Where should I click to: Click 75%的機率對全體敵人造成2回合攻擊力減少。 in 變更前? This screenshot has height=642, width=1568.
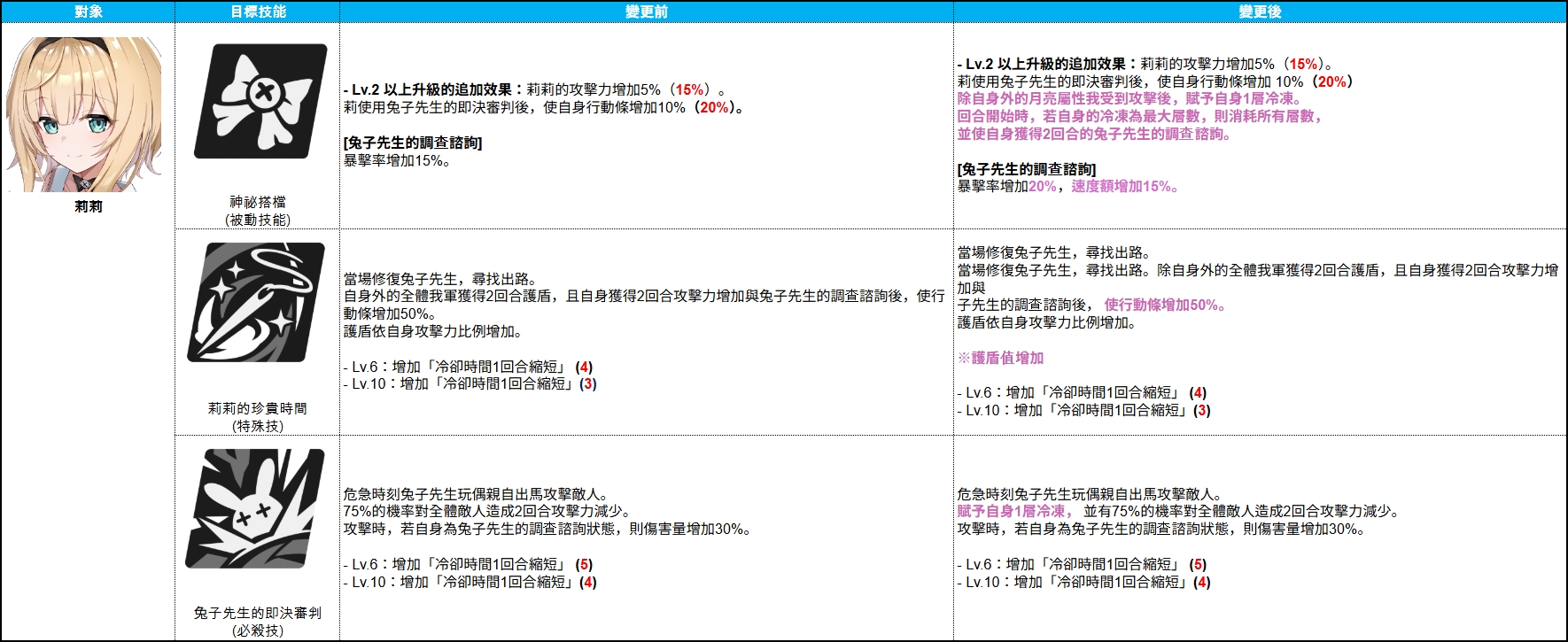click(487, 511)
